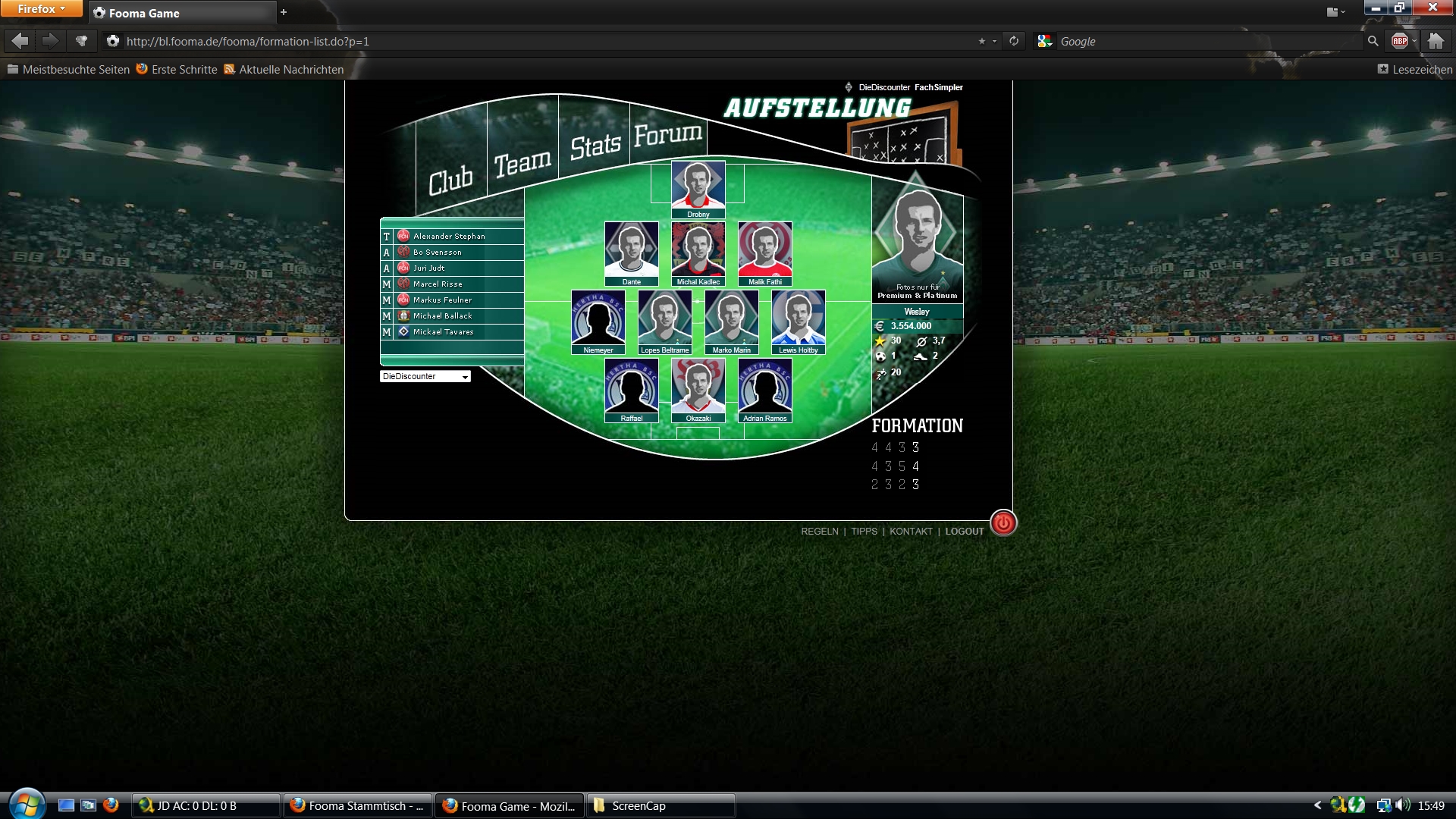
Task: Click goalkeeper Drobny's player portrait
Action: coord(698,186)
